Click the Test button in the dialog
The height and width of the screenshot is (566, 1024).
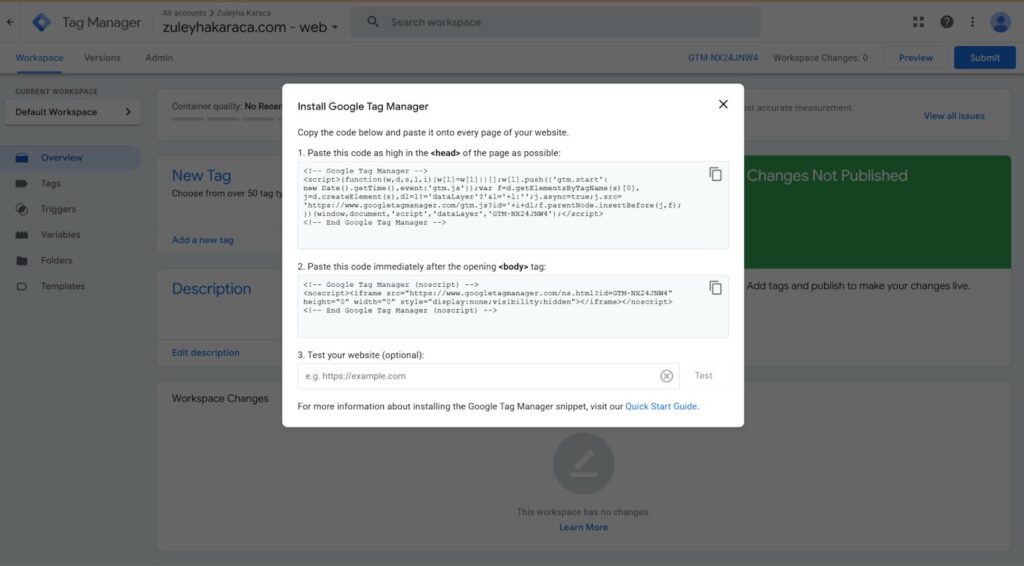click(x=703, y=375)
